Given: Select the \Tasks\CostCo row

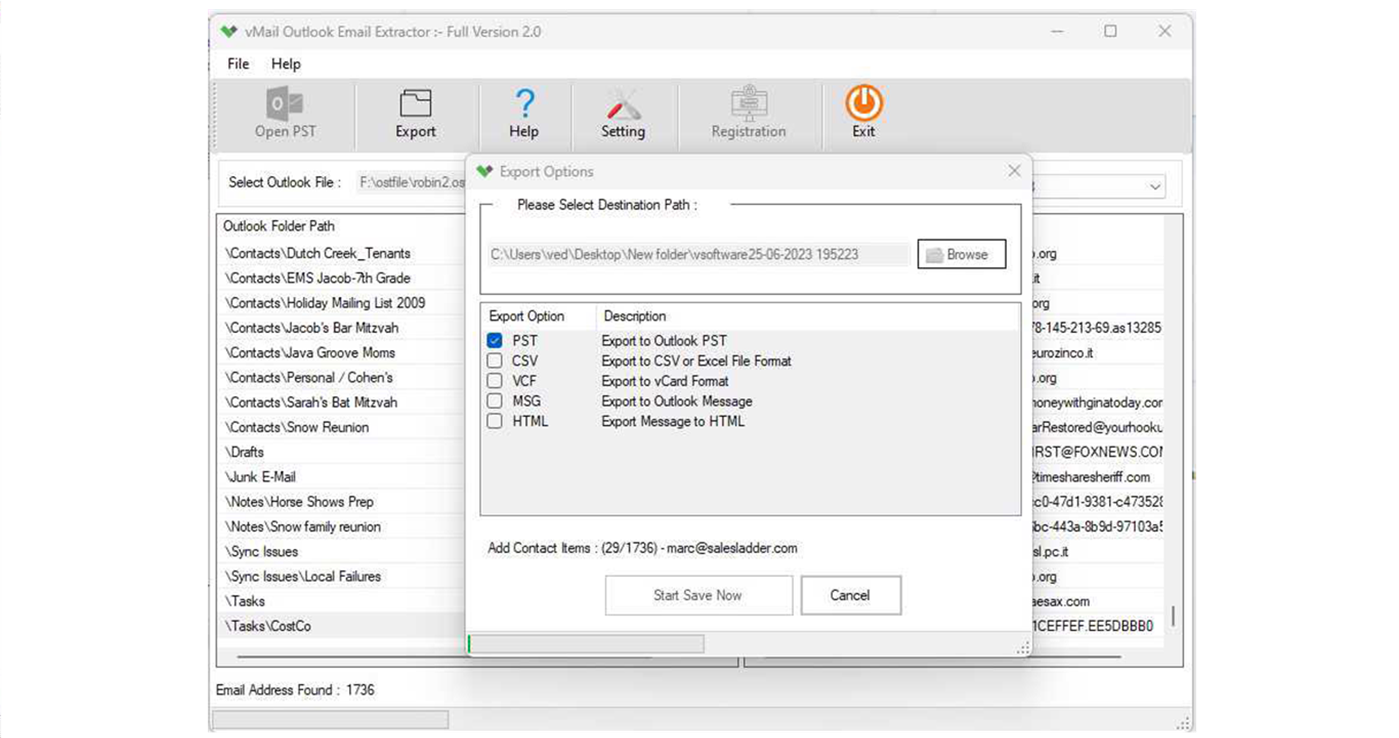Looking at the screenshot, I should point(341,626).
